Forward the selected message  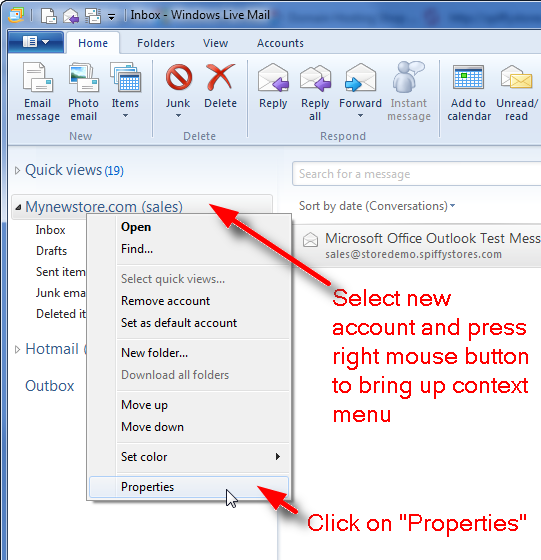click(360, 86)
